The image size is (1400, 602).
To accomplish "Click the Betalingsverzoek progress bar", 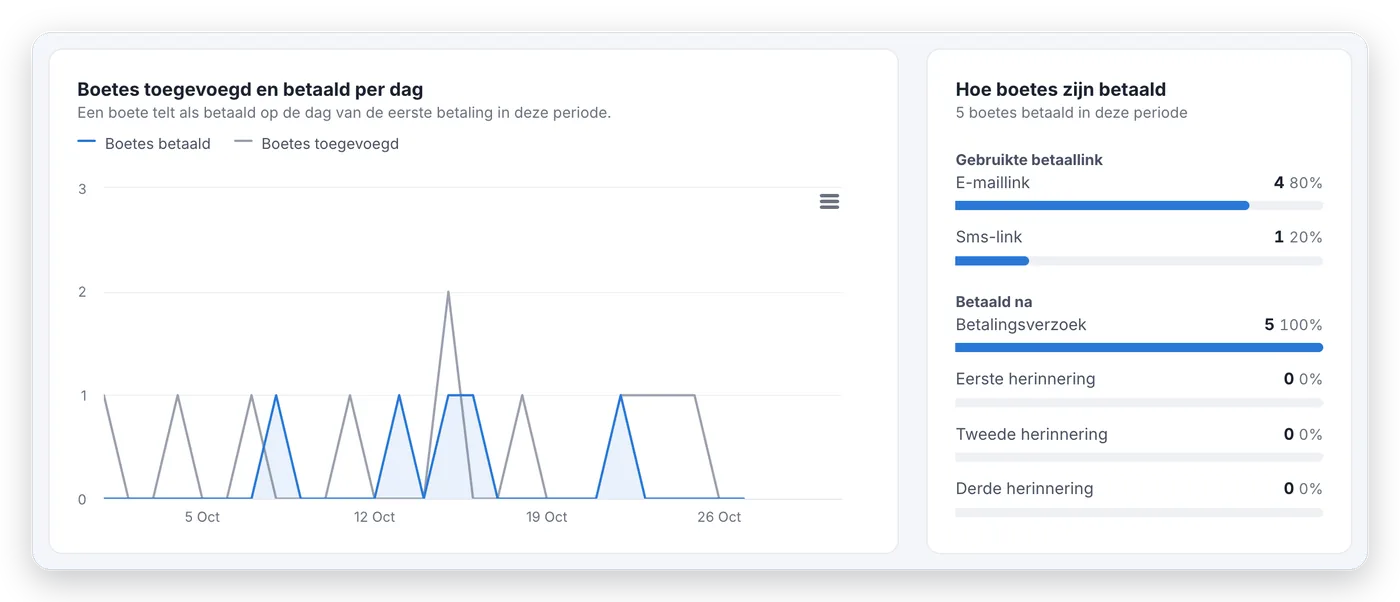I will click(x=1139, y=348).
